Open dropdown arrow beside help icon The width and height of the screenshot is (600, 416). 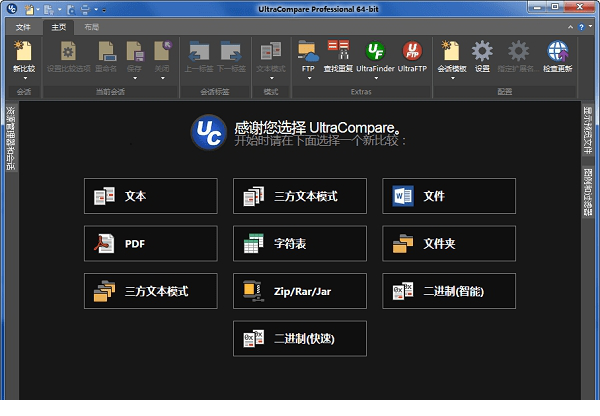[590, 26]
